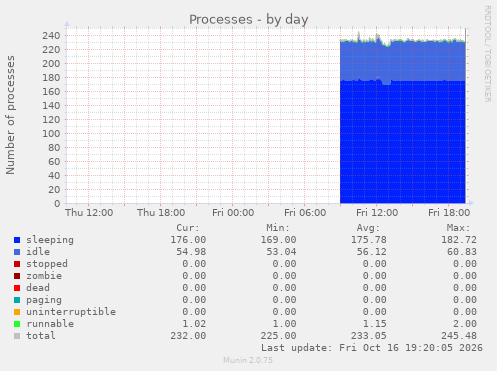Click the uninterruptible legend color swatch
This screenshot has height=371, width=497.
(x=17, y=312)
